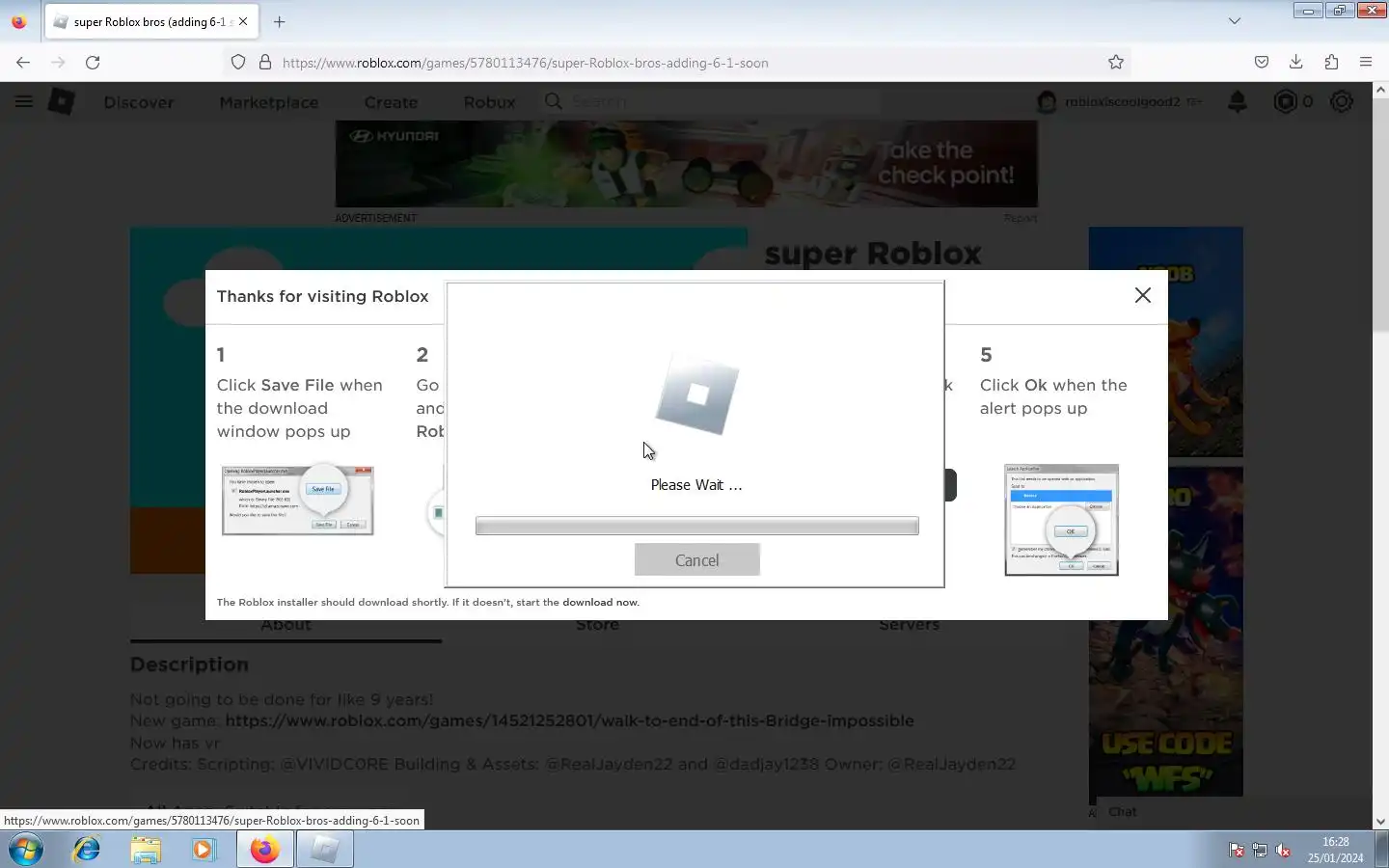Screen dimensions: 1389x868
Task: Click the Hyundai advertisement banner
Action: tap(687, 164)
